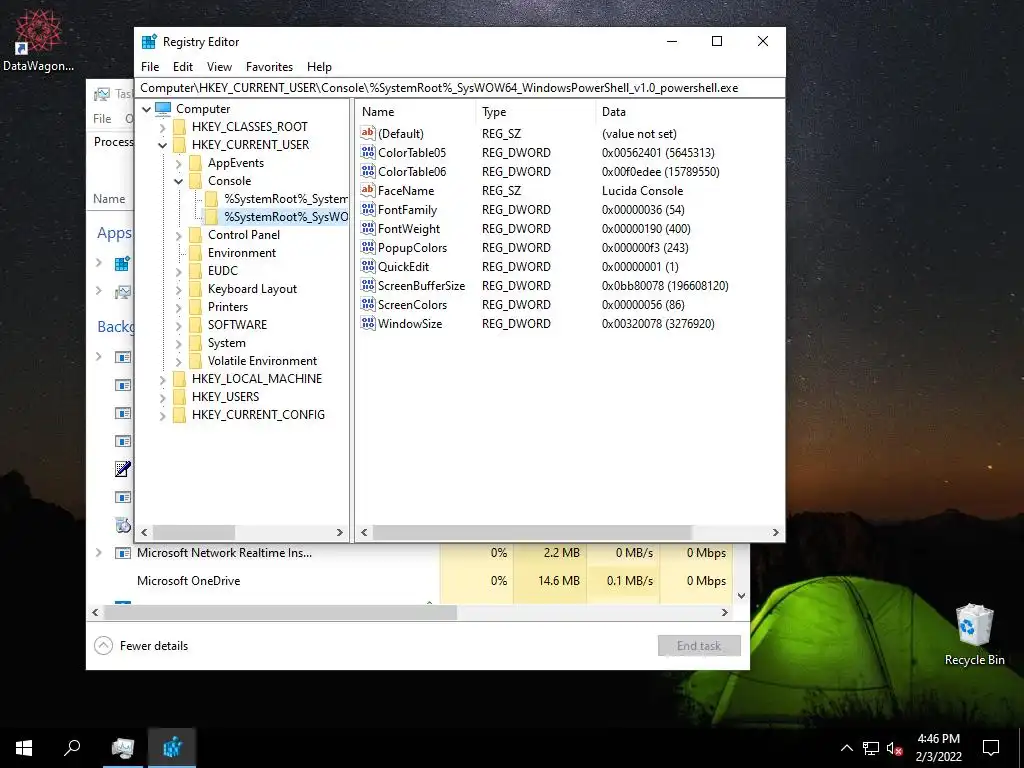Image resolution: width=1024 pixels, height=768 pixels.
Task: Sort values by the Type column header
Action: click(x=536, y=112)
